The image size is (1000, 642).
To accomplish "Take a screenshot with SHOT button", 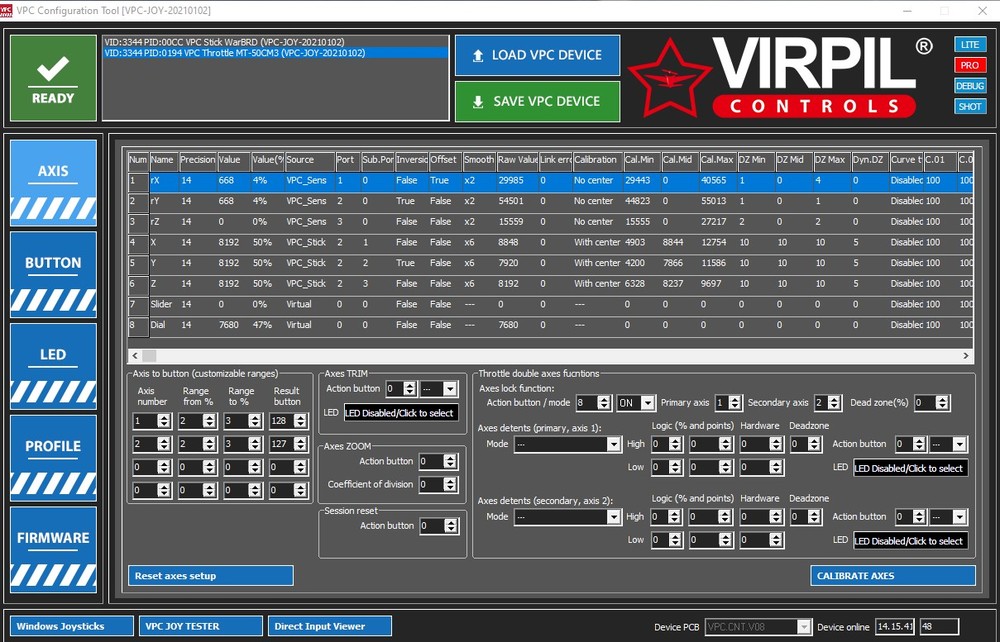I will (970, 106).
